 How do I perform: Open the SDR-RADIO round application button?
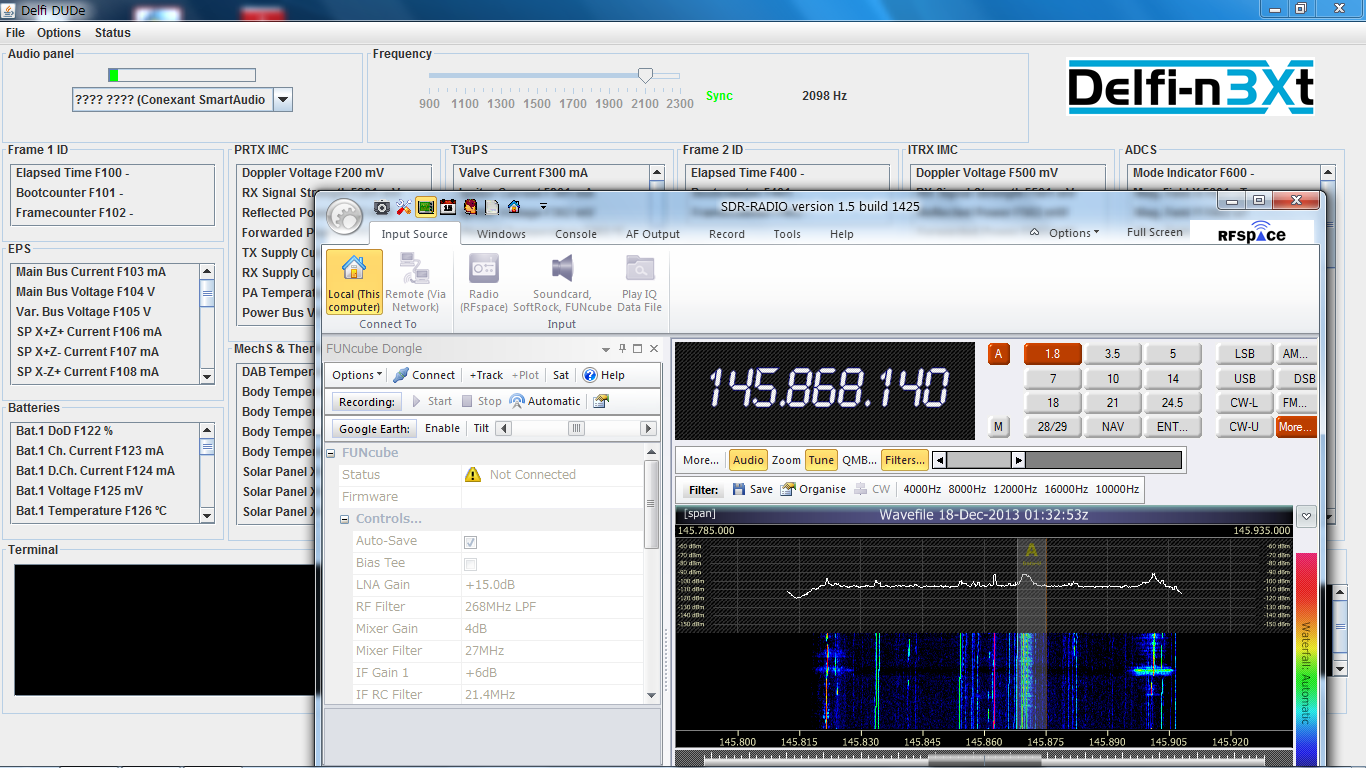pos(344,215)
